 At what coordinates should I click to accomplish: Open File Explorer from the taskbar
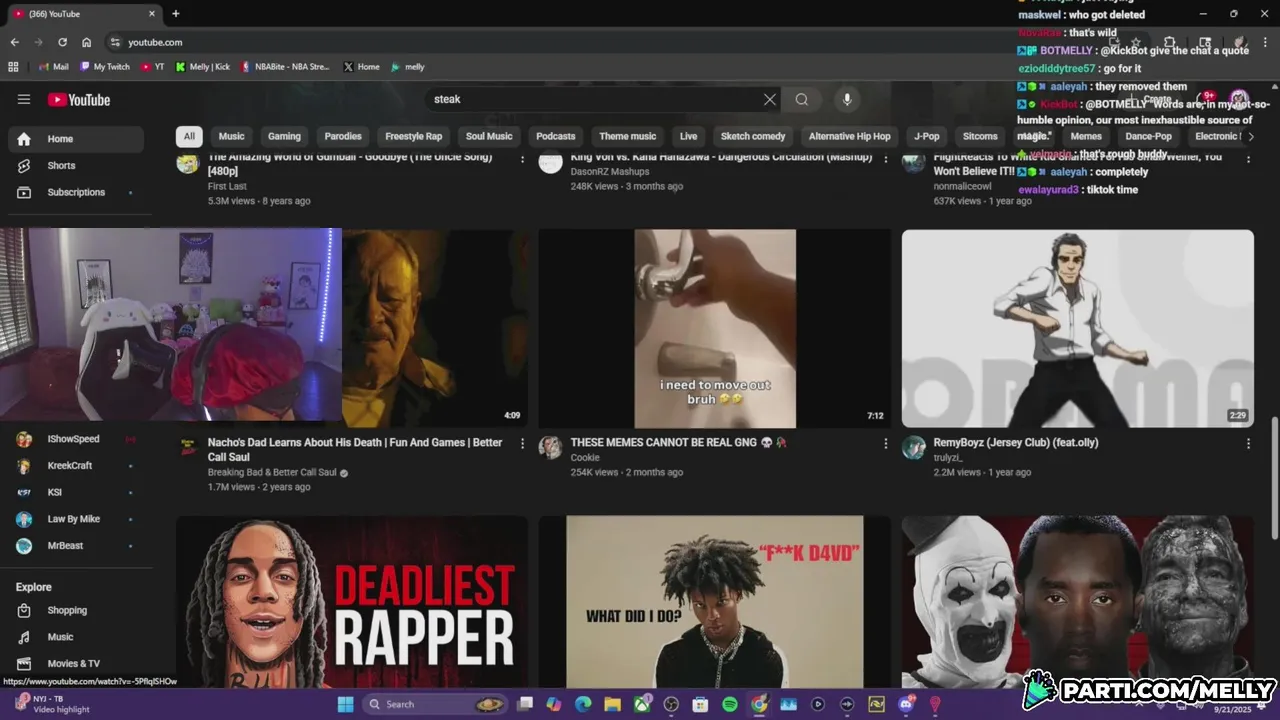point(612,704)
